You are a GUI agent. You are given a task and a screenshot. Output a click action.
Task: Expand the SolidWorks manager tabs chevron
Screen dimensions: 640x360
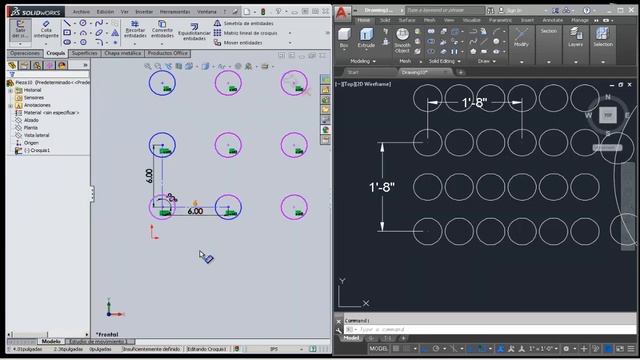click(85, 65)
